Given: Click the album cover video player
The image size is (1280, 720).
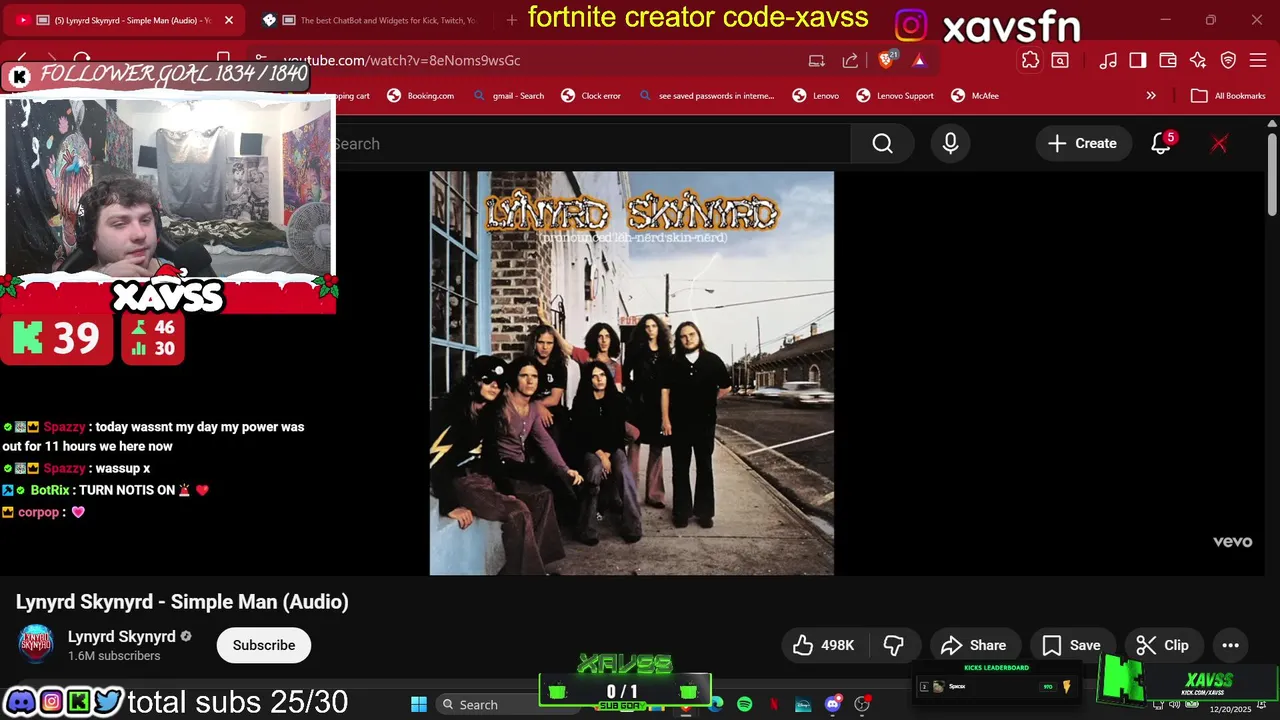Looking at the screenshot, I should click(632, 373).
